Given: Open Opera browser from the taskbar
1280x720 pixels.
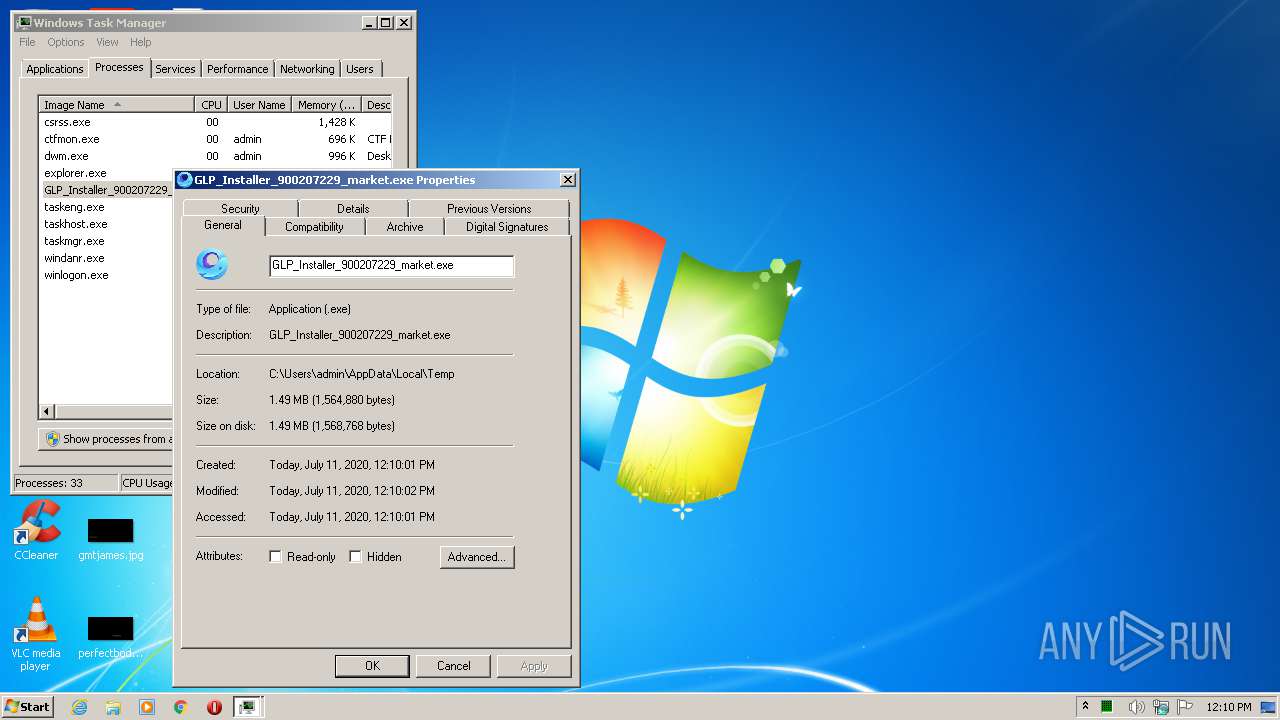Looking at the screenshot, I should (214, 707).
